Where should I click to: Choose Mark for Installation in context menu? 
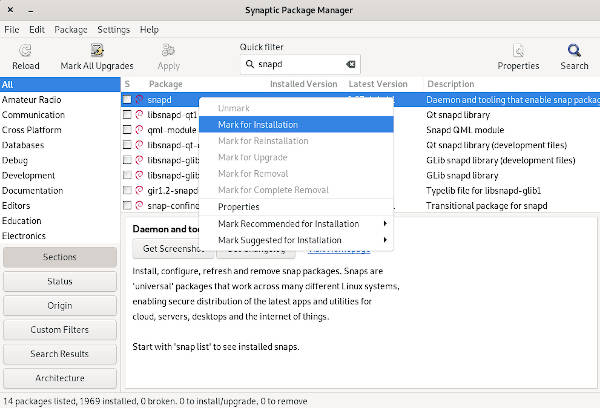296,124
